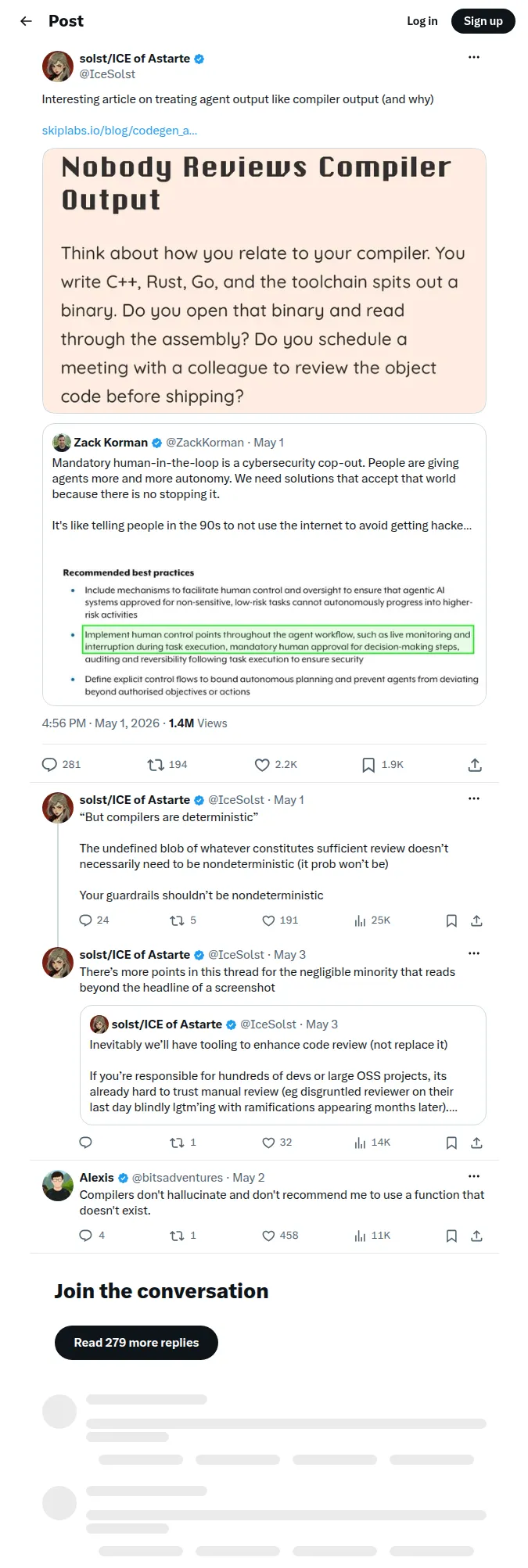The width and height of the screenshot is (528, 1568).
Task: Click the Log in button
Action: click(x=422, y=21)
